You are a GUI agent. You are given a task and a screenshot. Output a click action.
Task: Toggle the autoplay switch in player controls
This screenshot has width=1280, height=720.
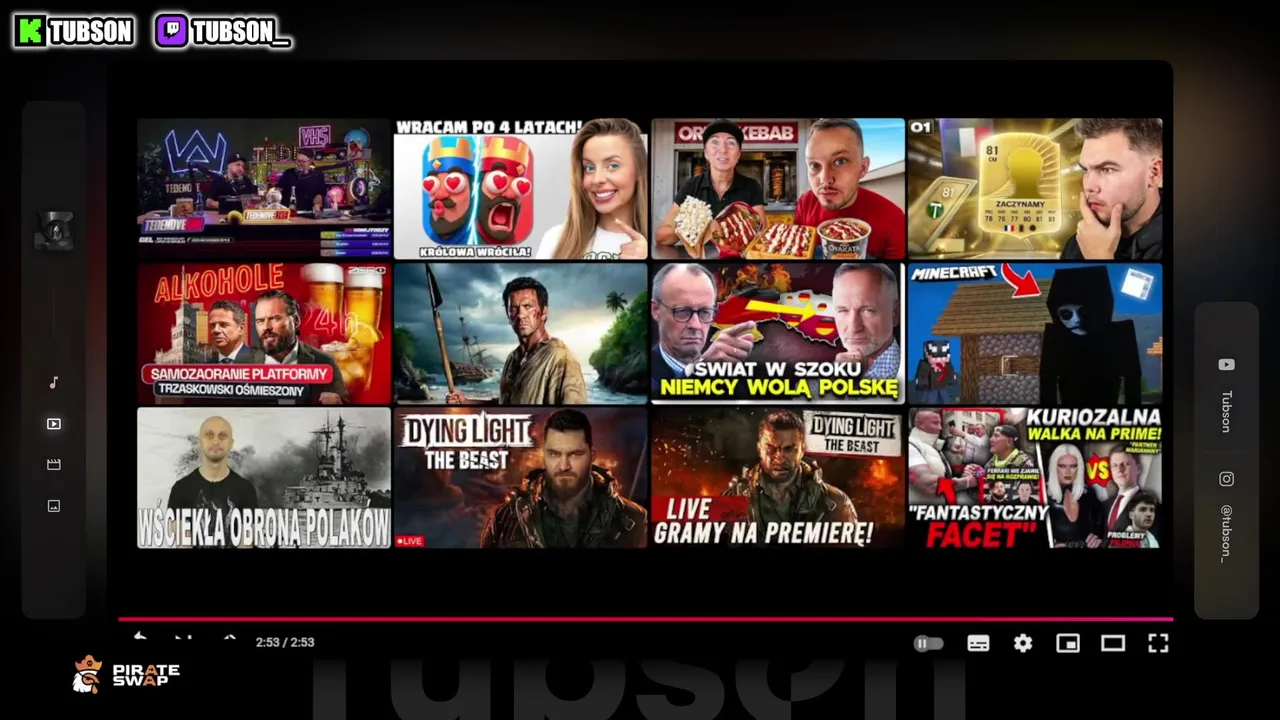[929, 643]
